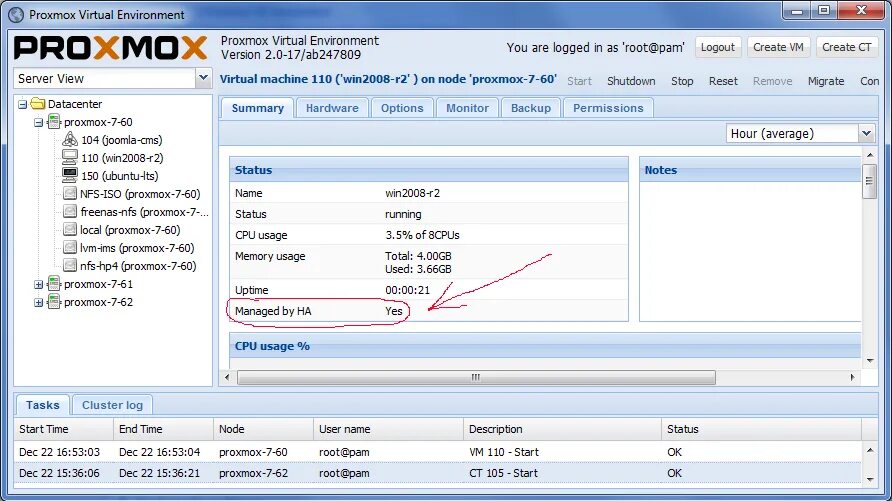Image resolution: width=892 pixels, height=501 pixels.
Task: Expand the proxmox-7-62 node
Action: pos(38,303)
